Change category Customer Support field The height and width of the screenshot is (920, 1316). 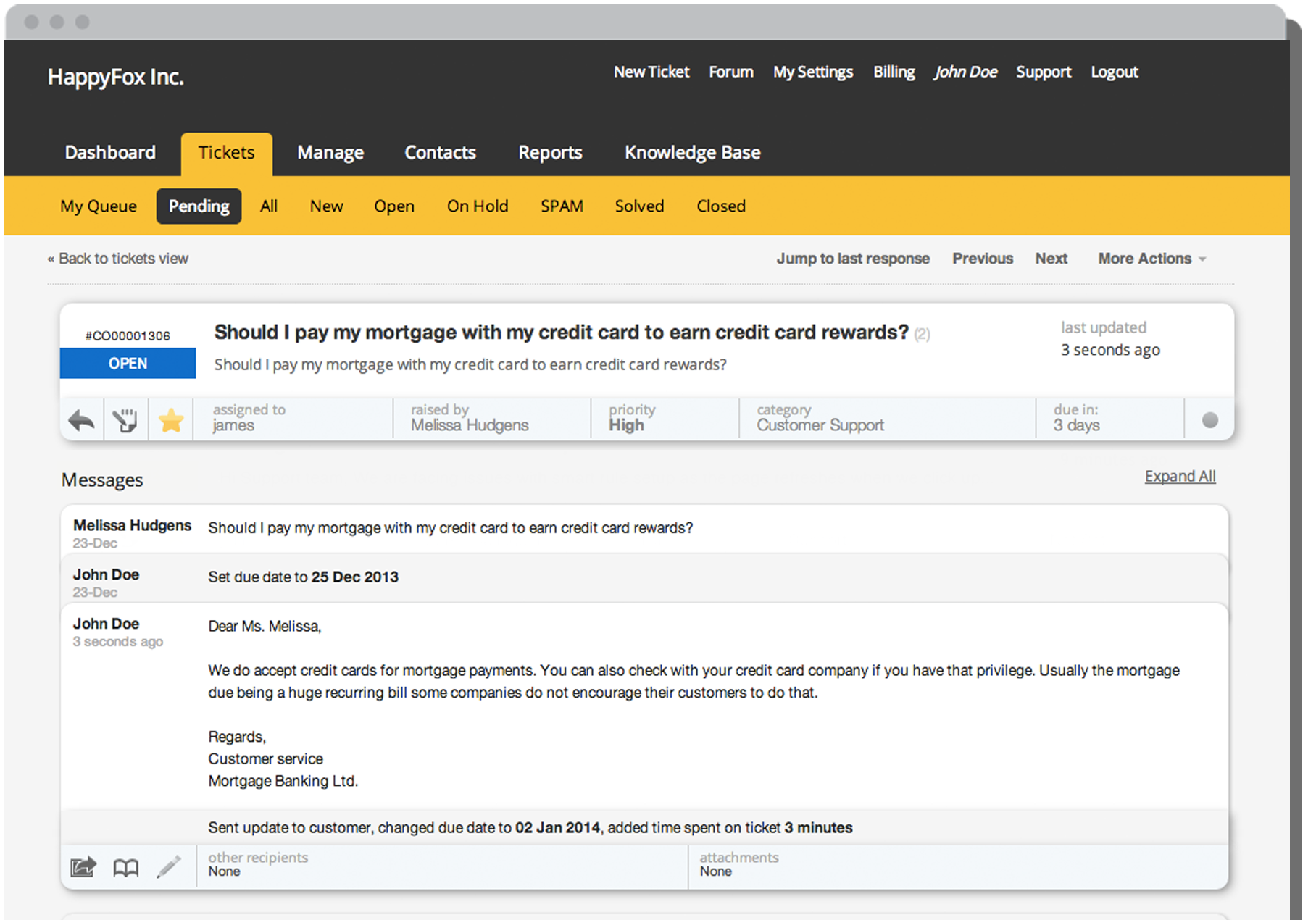(888, 418)
